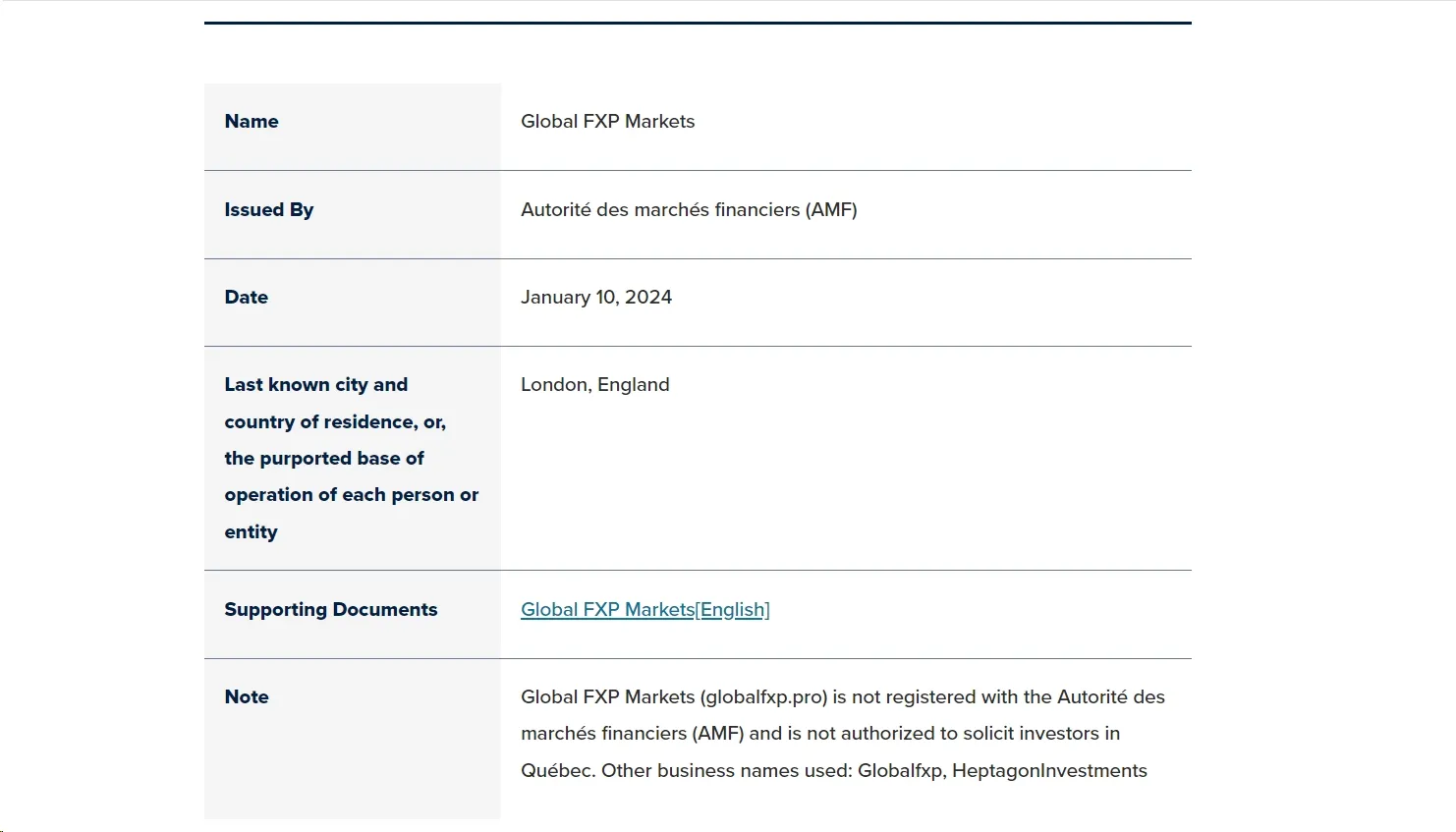Viewport: 1456px width, 832px height.
Task: Click the 'Note' row label
Action: click(x=247, y=697)
